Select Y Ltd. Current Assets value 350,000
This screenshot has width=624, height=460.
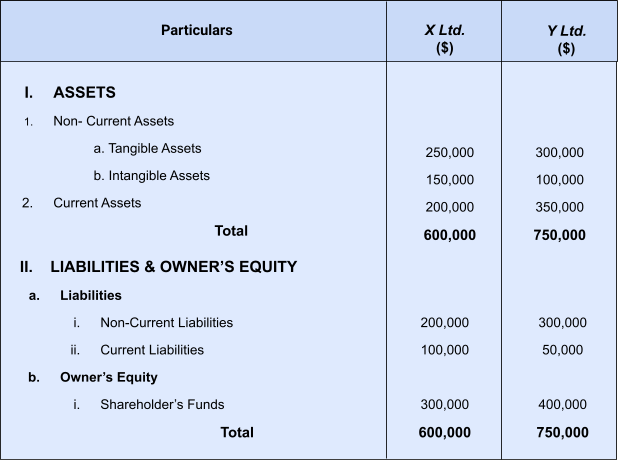559,207
